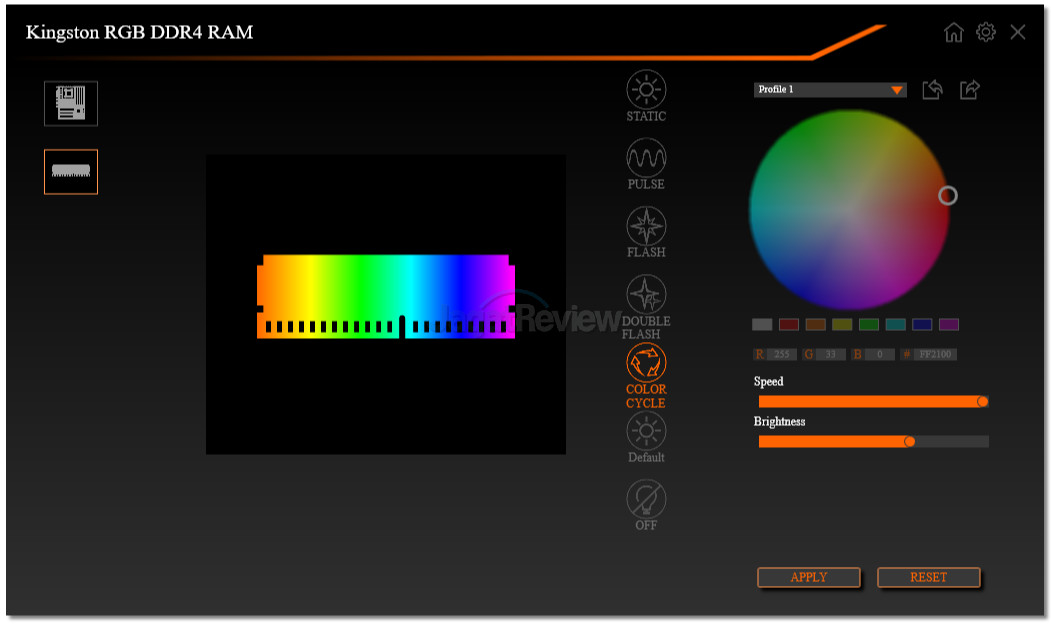Screen dimensions: 1051x626
Task: Go to Home via house icon
Action: (953, 32)
